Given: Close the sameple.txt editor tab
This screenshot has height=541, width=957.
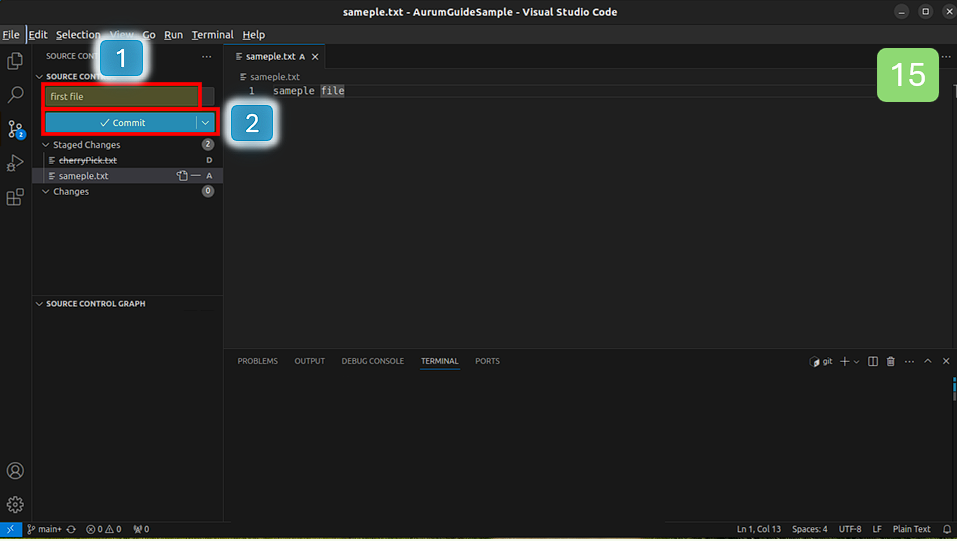Looking at the screenshot, I should click(x=315, y=57).
